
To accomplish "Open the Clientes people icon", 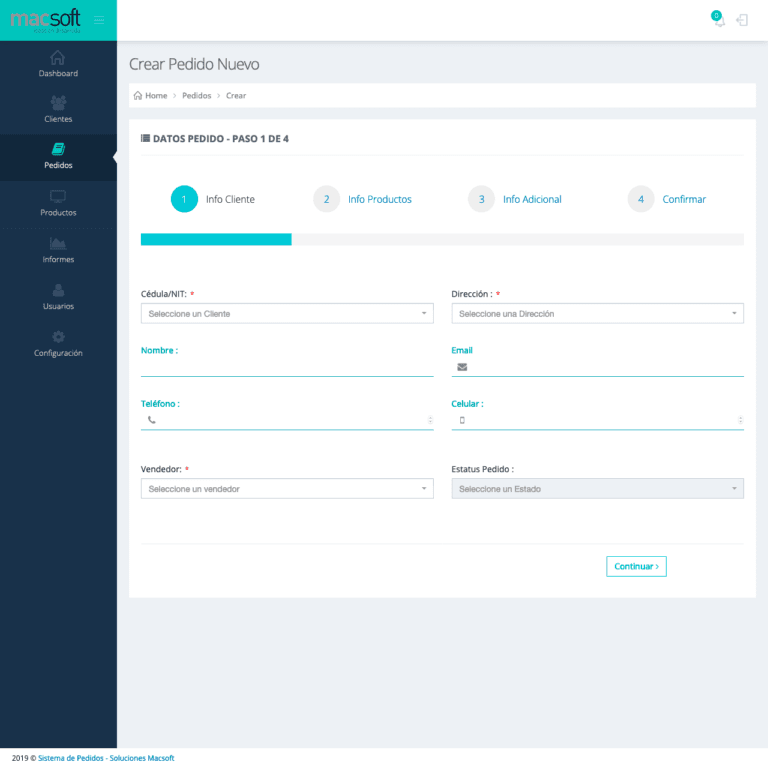I will click(58, 103).
